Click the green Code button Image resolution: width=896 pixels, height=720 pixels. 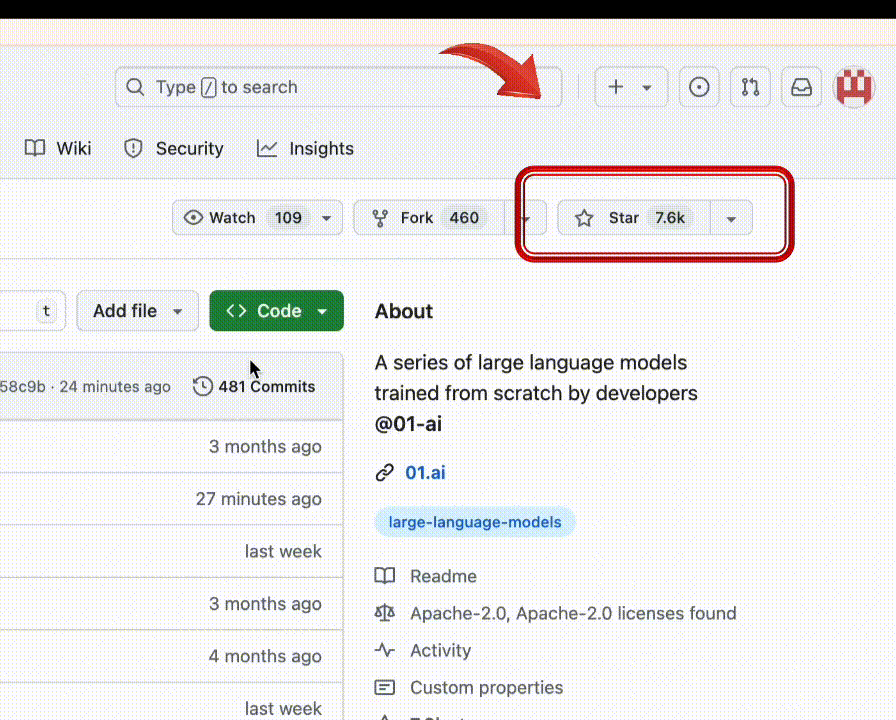click(277, 311)
